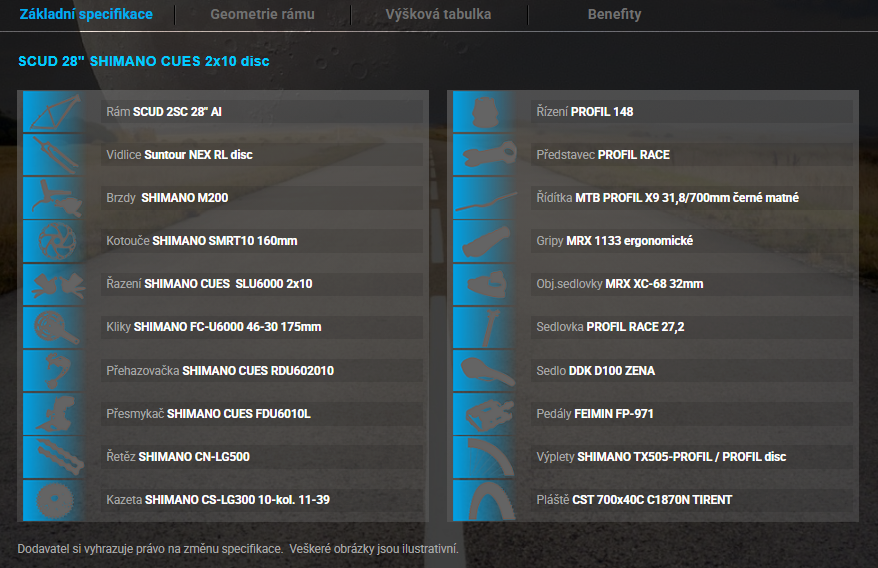Select the Kazeta SHIMANO CS-LG300 row
This screenshot has height=568, width=878.
(262, 500)
